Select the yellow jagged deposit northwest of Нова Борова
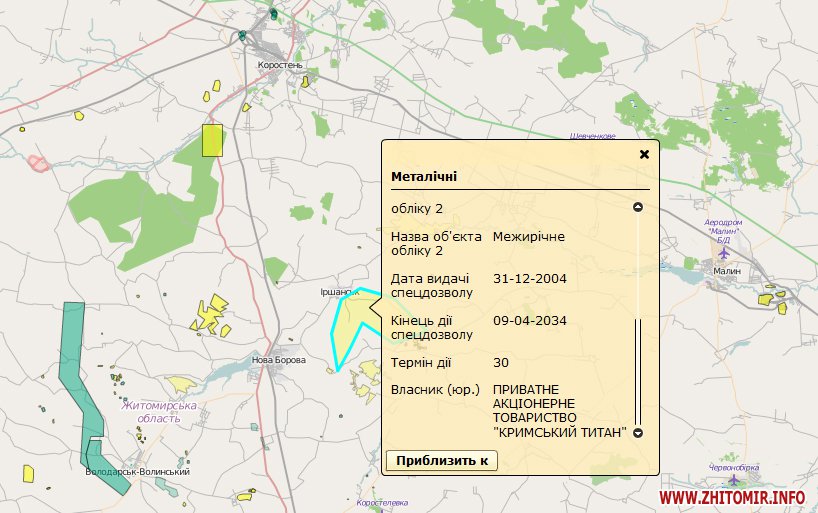The width and height of the screenshot is (818, 513). (x=210, y=312)
